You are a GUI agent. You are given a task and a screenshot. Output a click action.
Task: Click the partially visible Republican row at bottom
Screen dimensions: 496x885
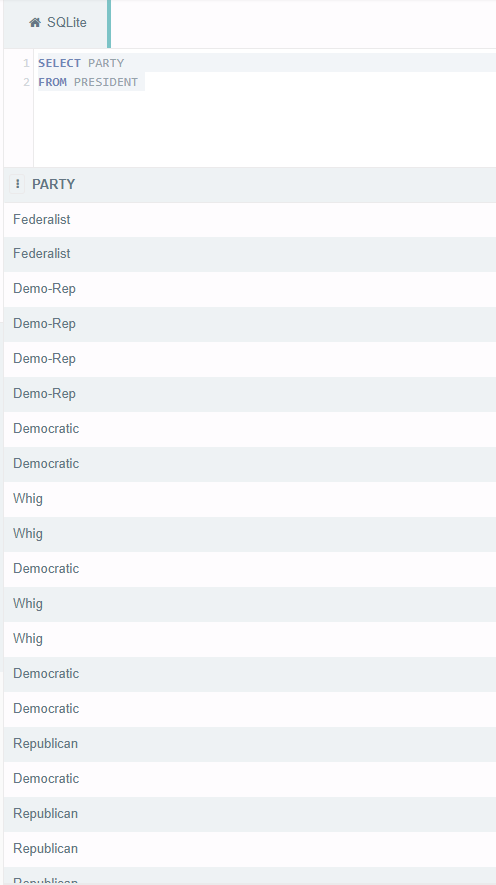point(250,875)
